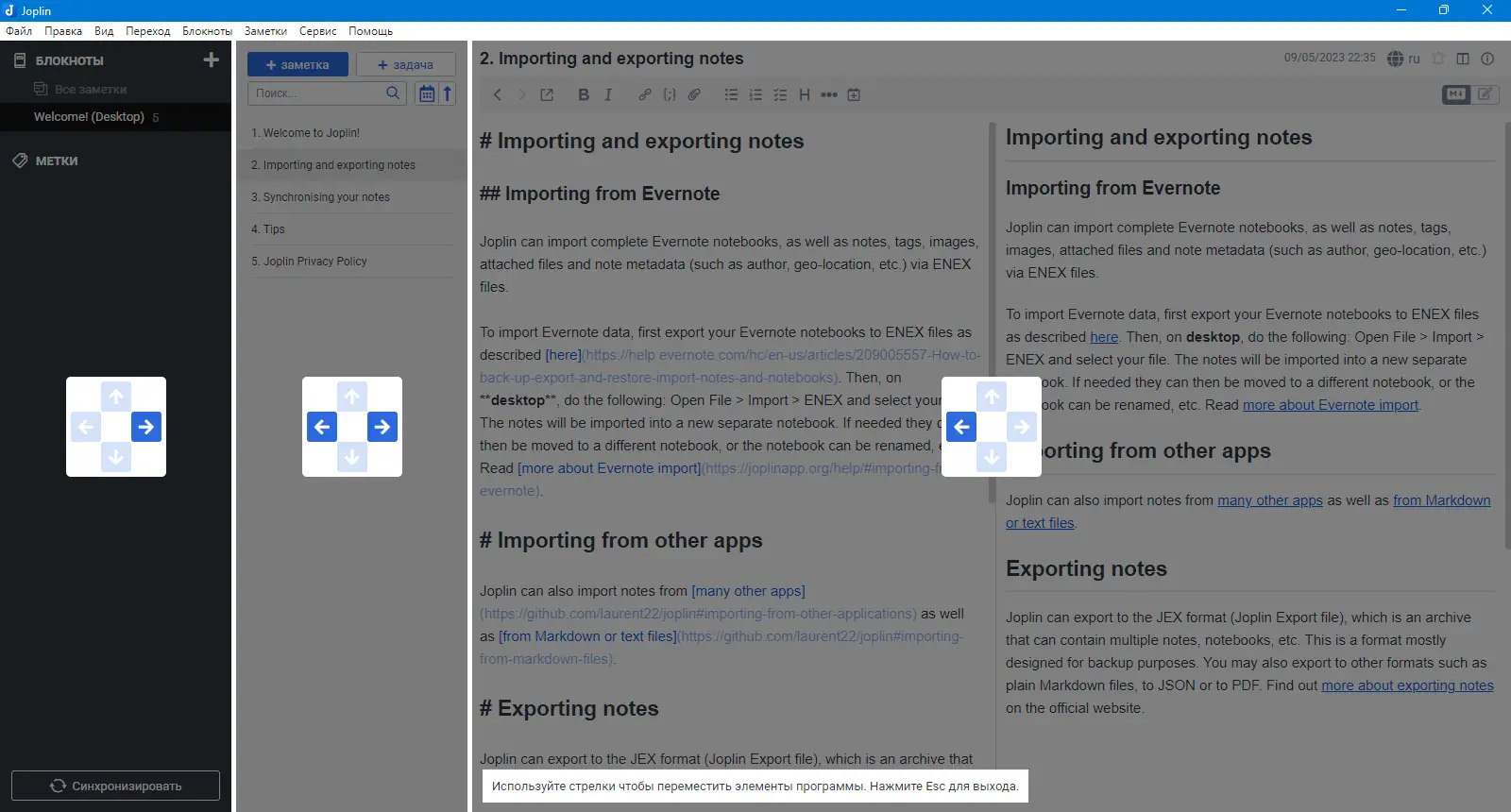Viewport: 1511px width, 812px height.
Task: Move the note list panel right
Action: (382, 427)
